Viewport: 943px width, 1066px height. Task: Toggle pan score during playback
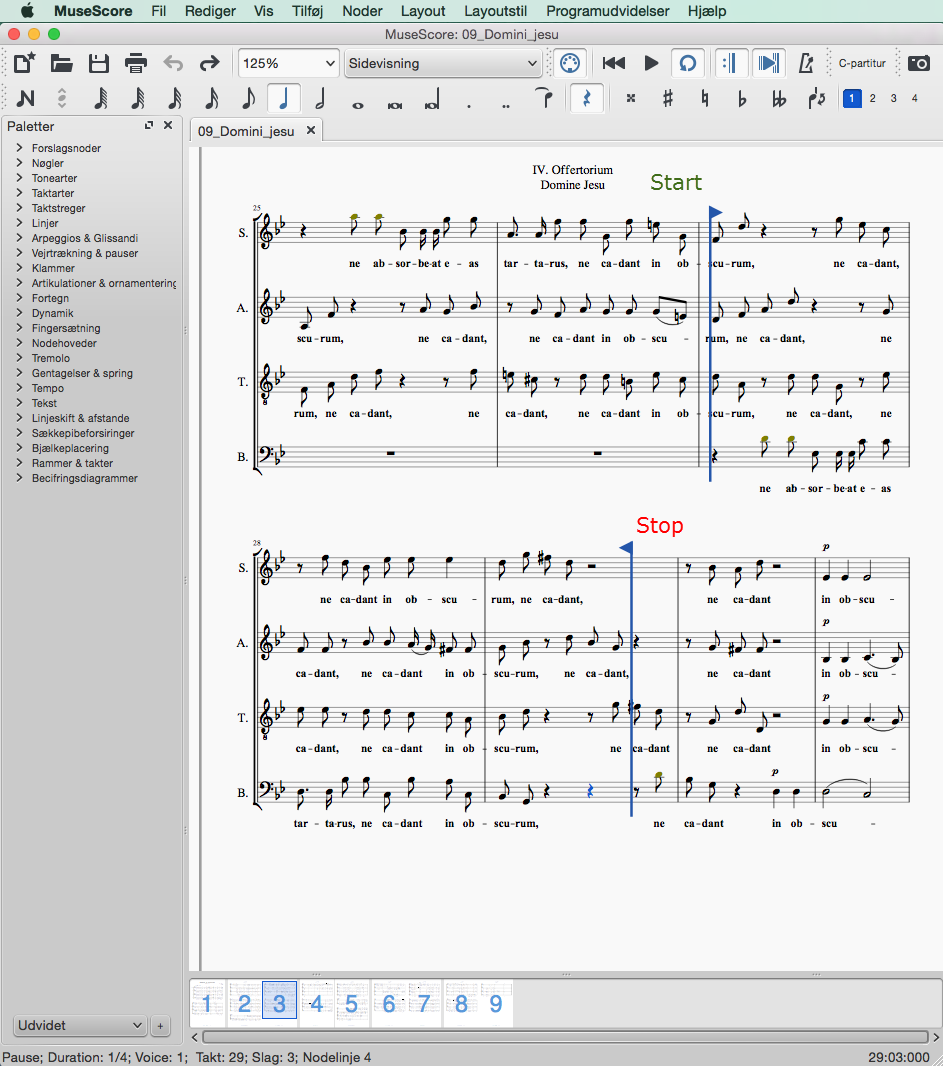click(x=769, y=63)
